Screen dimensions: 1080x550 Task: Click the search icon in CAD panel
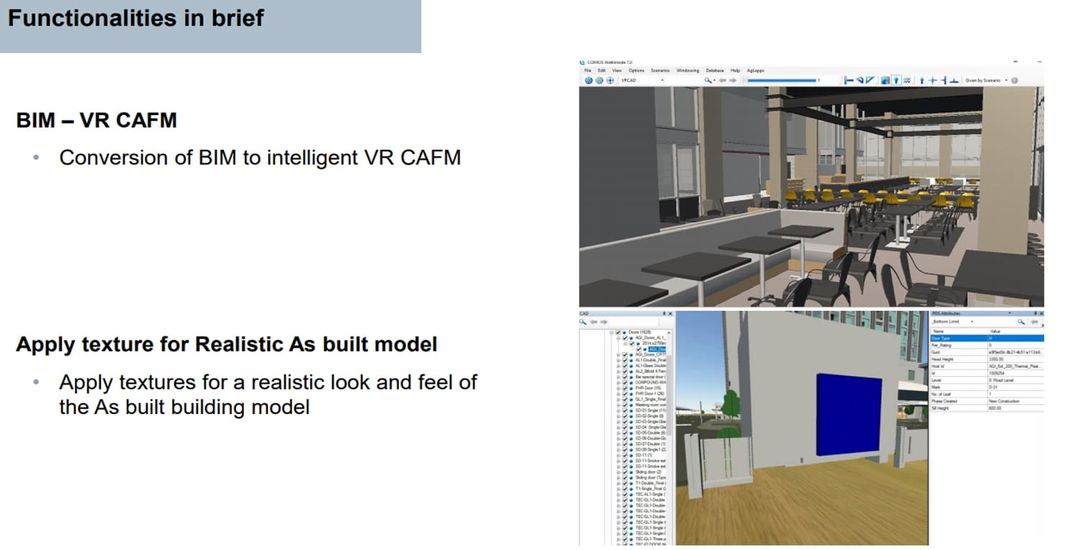584,322
